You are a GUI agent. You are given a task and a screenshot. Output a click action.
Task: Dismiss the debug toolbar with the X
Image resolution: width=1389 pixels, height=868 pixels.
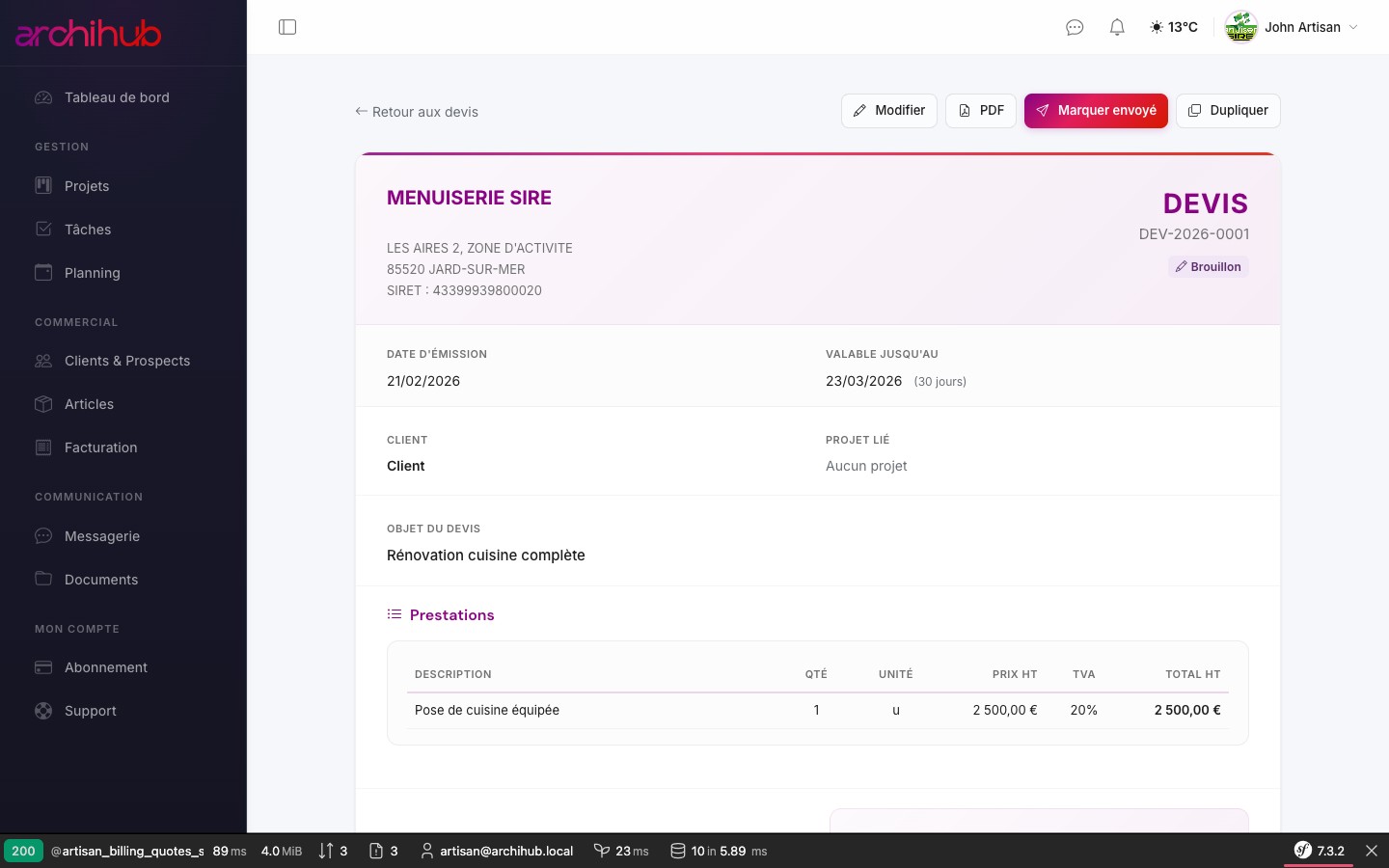tap(1372, 852)
